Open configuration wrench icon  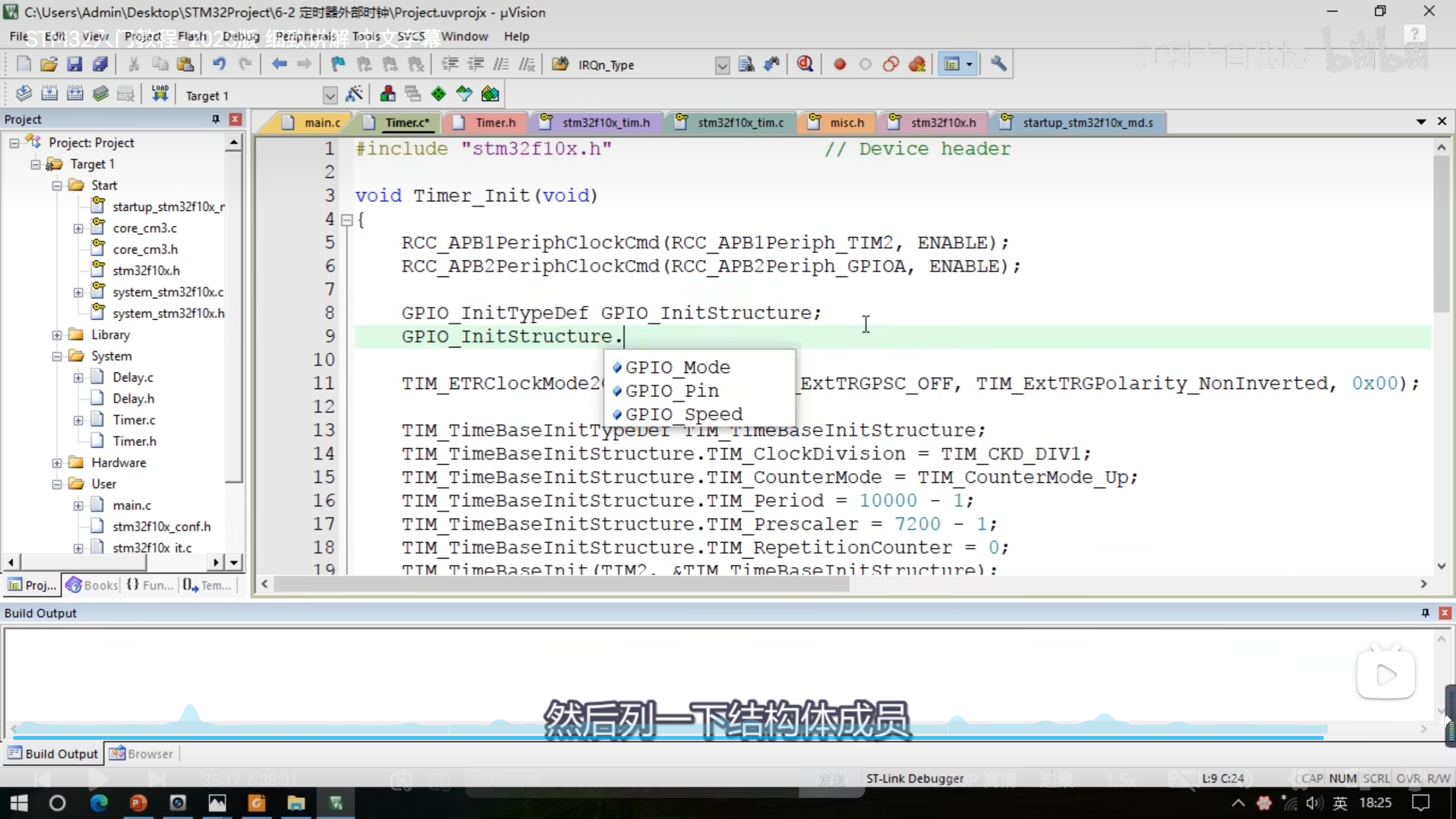click(999, 64)
